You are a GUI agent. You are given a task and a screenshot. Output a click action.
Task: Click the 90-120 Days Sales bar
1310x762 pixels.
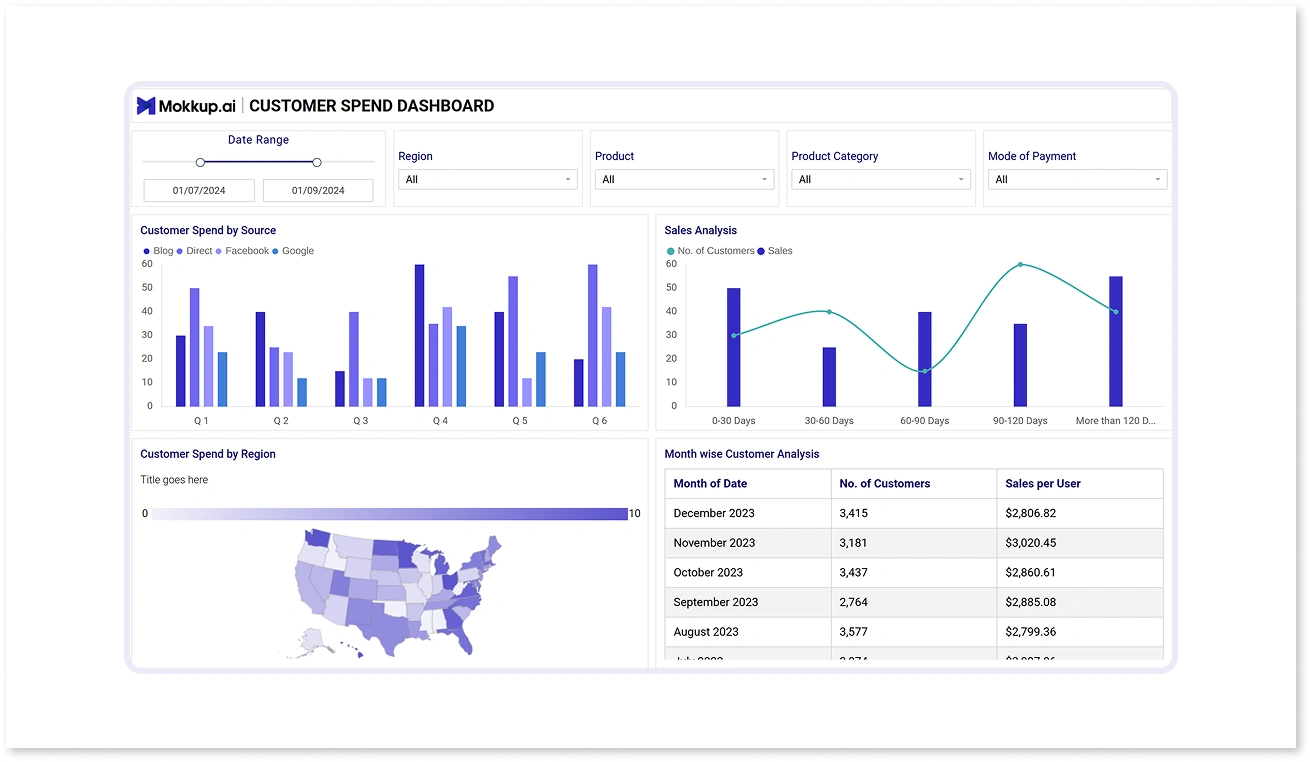coord(1020,365)
